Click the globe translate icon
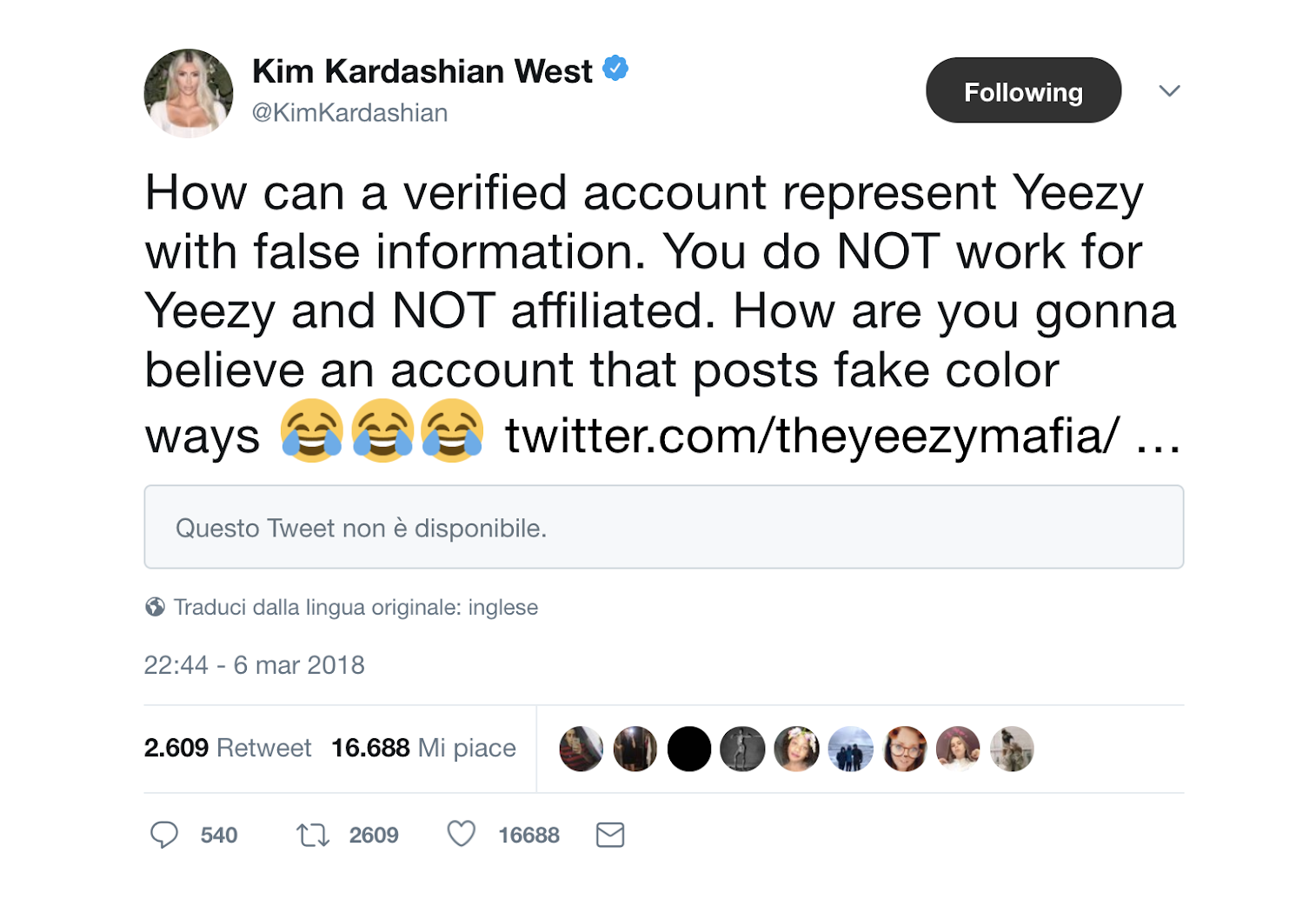Image resolution: width=1316 pixels, height=906 pixels. click(155, 607)
